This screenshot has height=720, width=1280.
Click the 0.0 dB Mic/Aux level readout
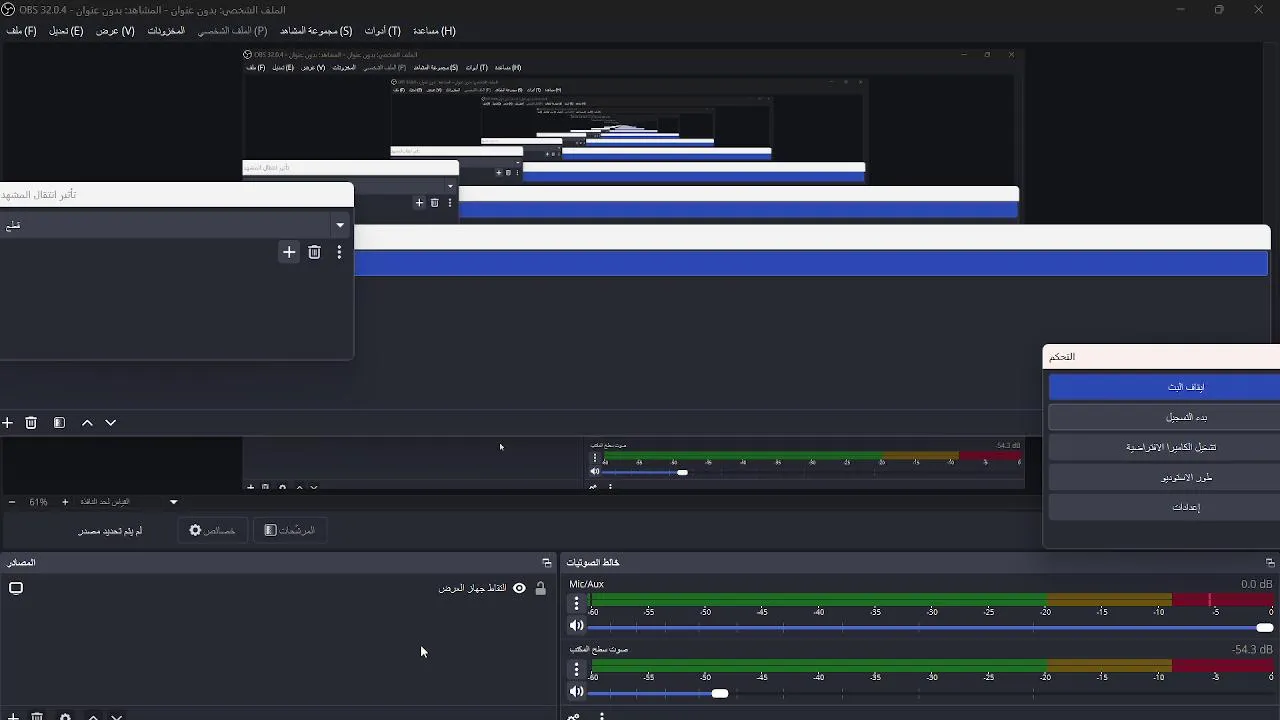(x=1257, y=584)
